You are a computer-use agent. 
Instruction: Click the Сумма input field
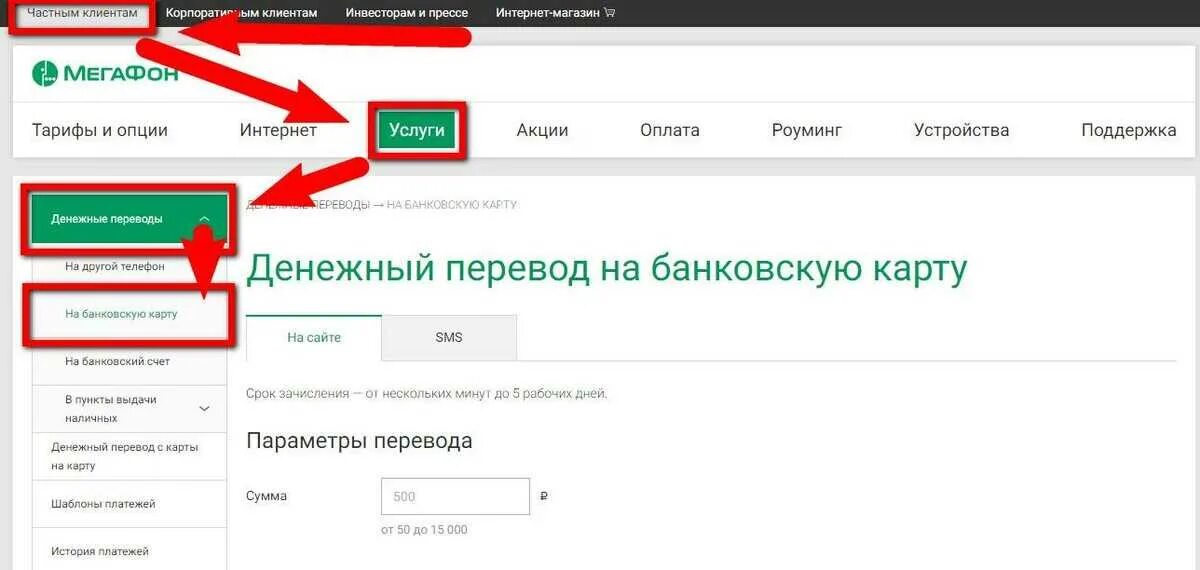point(455,496)
